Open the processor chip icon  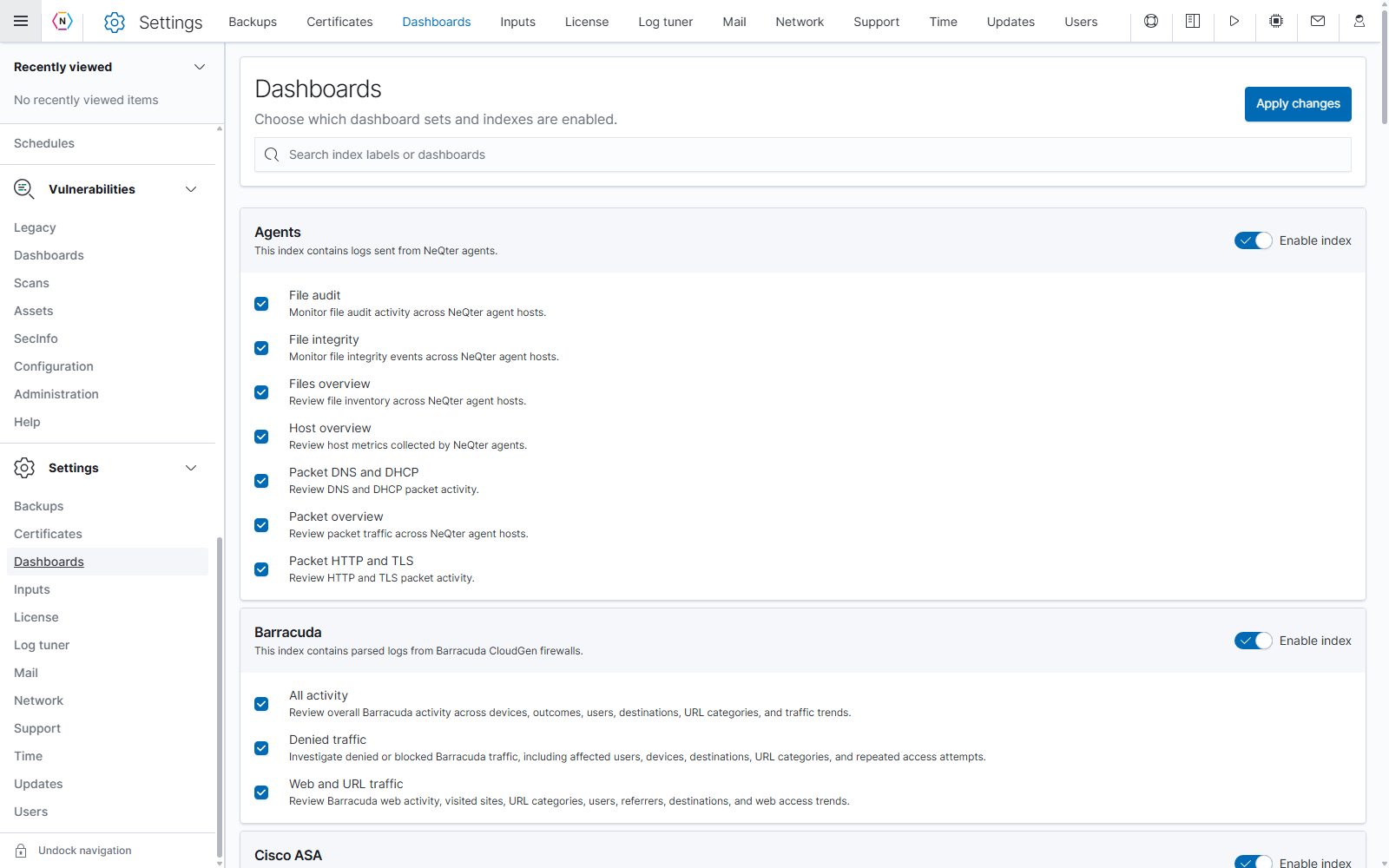[x=1276, y=21]
